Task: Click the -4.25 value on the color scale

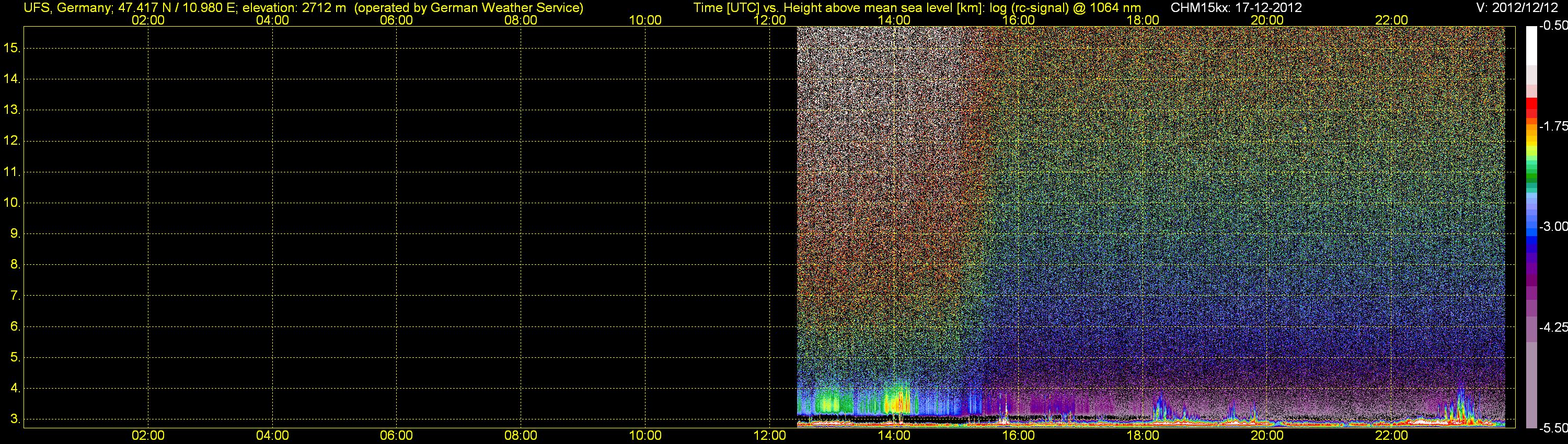Action: (x=1553, y=327)
